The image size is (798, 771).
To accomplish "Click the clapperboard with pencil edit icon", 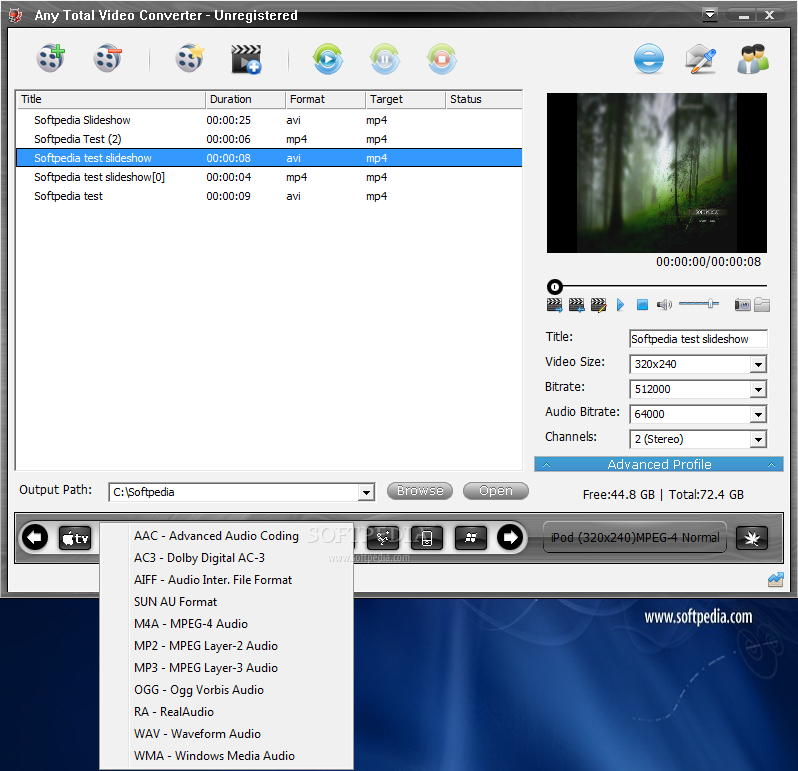I will click(598, 305).
